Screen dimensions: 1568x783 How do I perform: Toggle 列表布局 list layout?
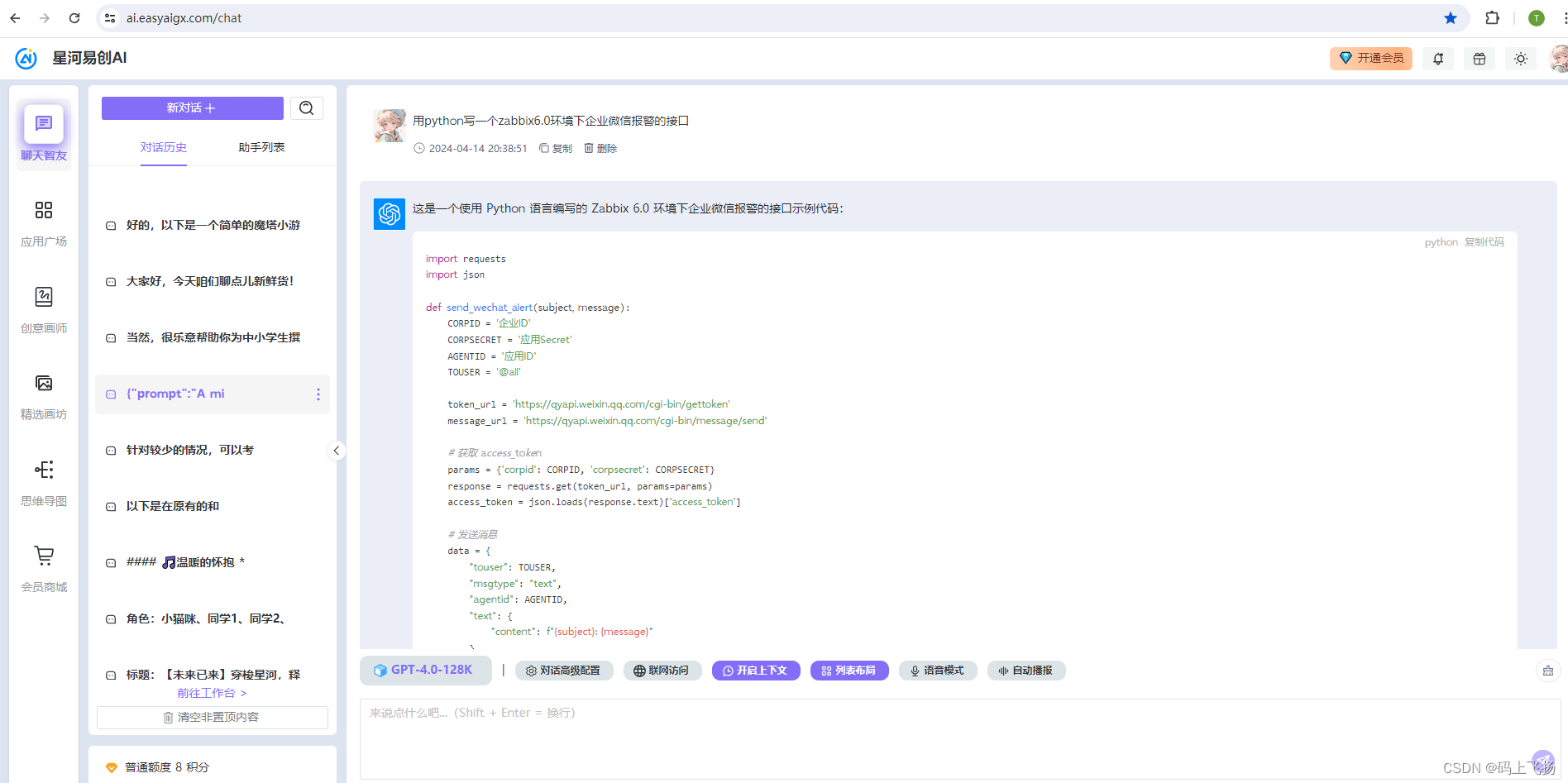click(x=849, y=671)
